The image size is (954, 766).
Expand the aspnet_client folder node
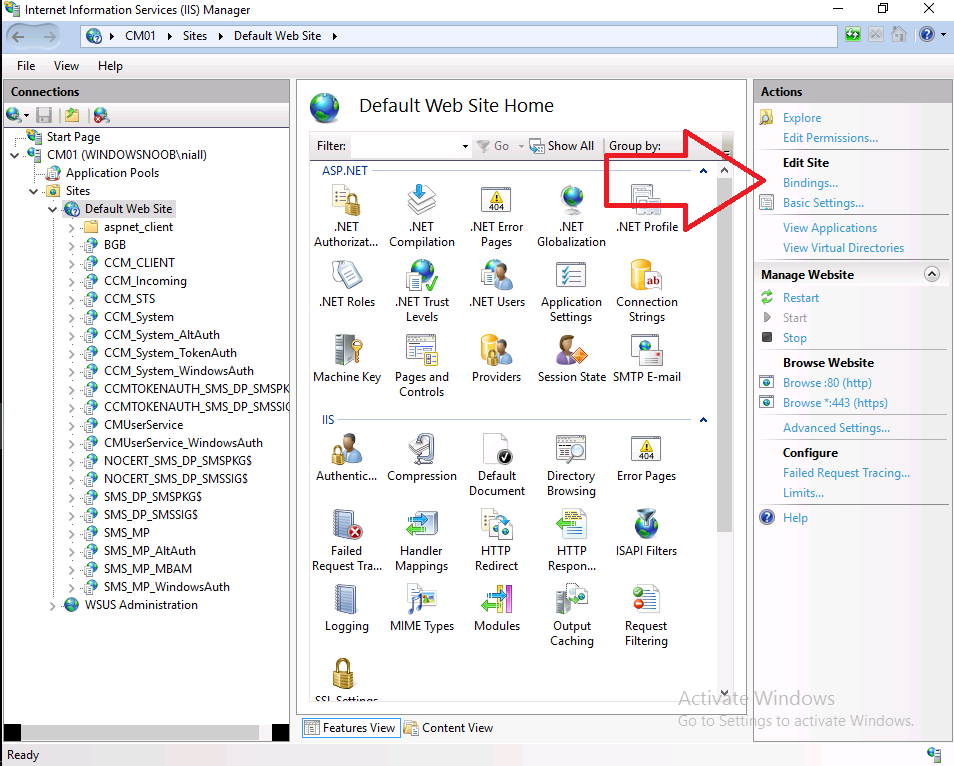point(71,228)
